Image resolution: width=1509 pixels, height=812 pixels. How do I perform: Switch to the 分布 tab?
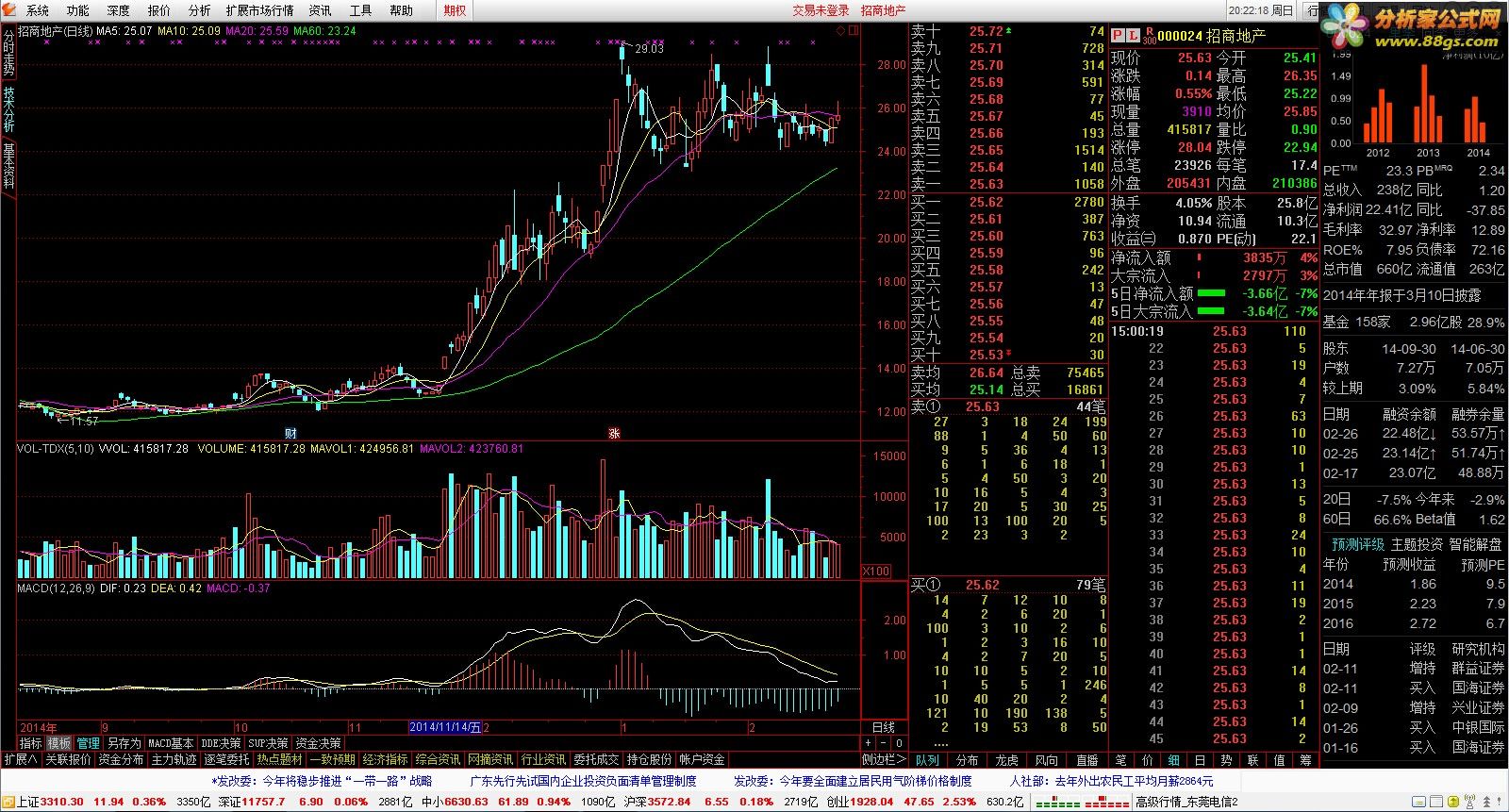click(967, 760)
